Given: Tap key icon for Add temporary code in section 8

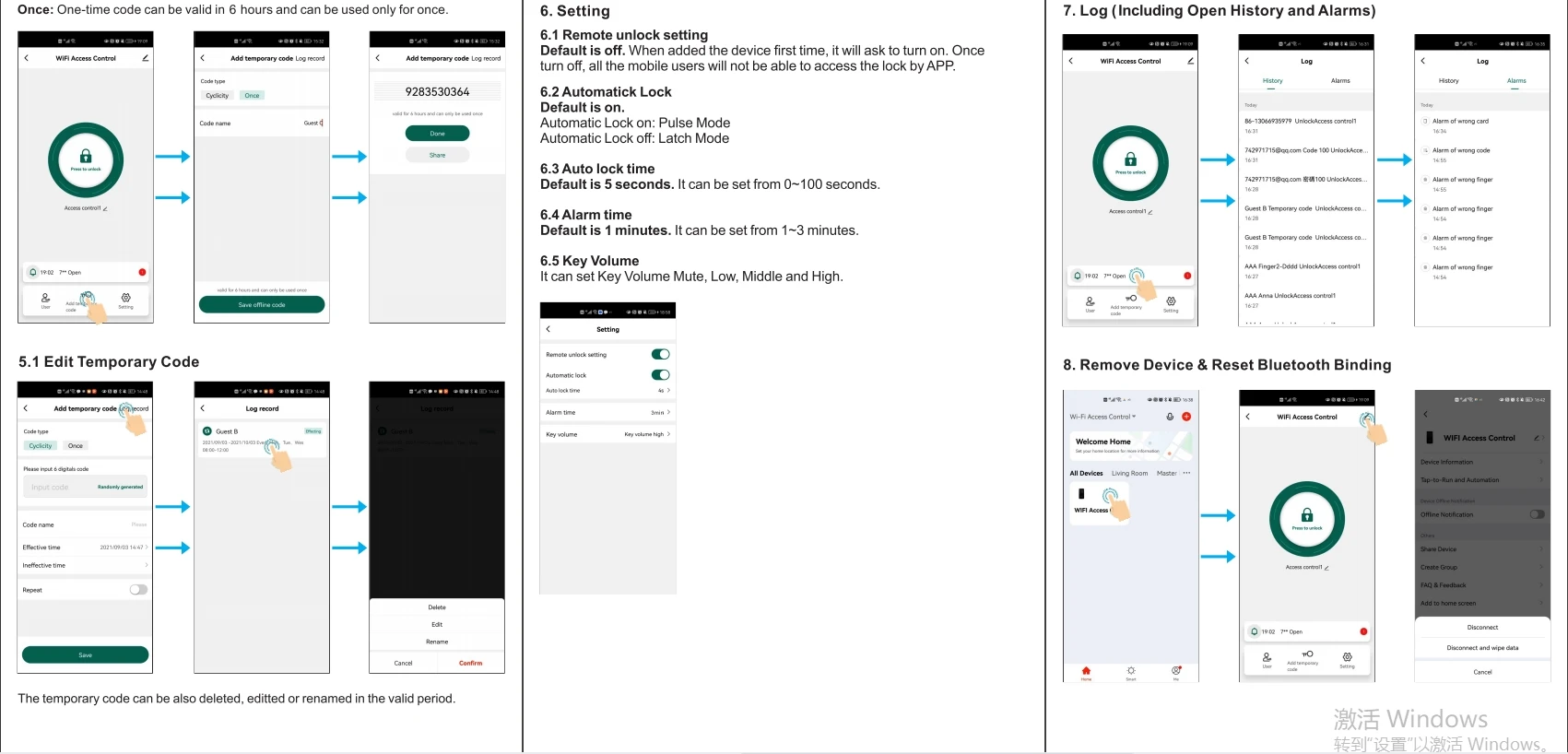Looking at the screenshot, I should 1307,654.
